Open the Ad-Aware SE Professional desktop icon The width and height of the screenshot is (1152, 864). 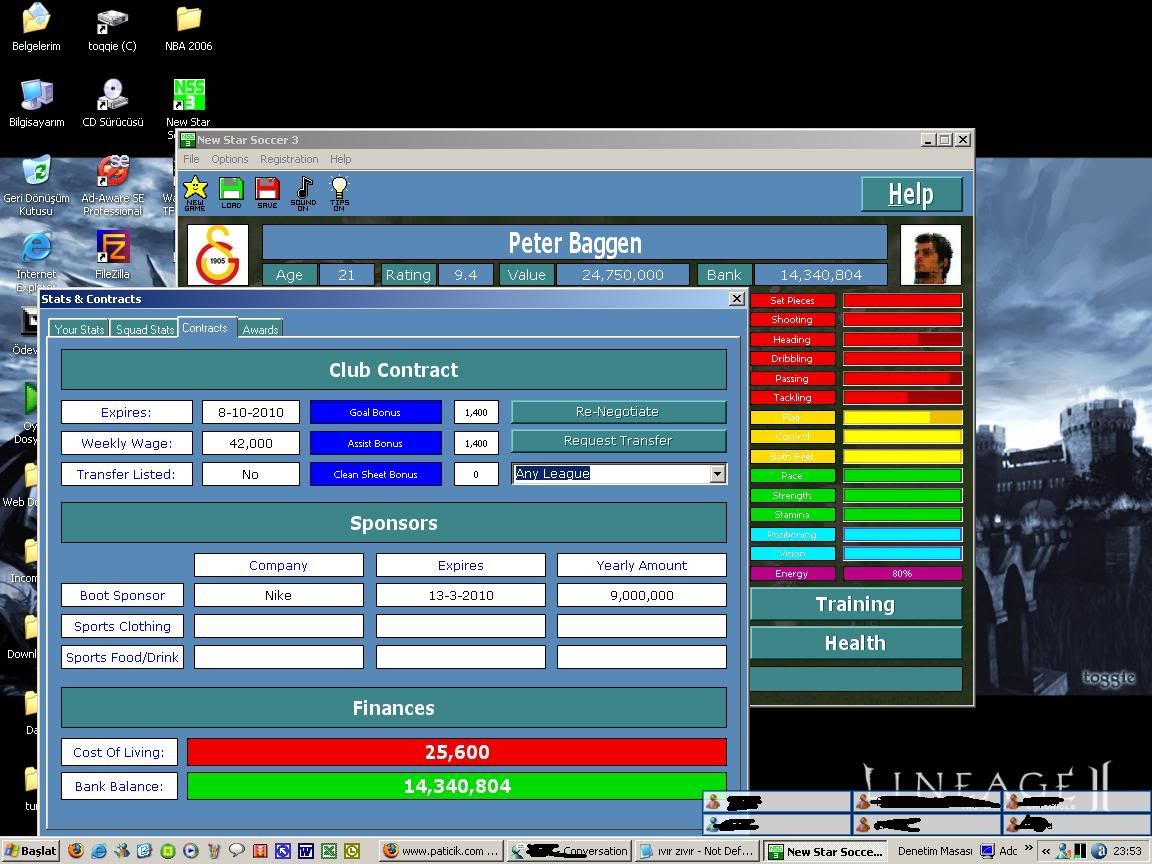(x=112, y=186)
